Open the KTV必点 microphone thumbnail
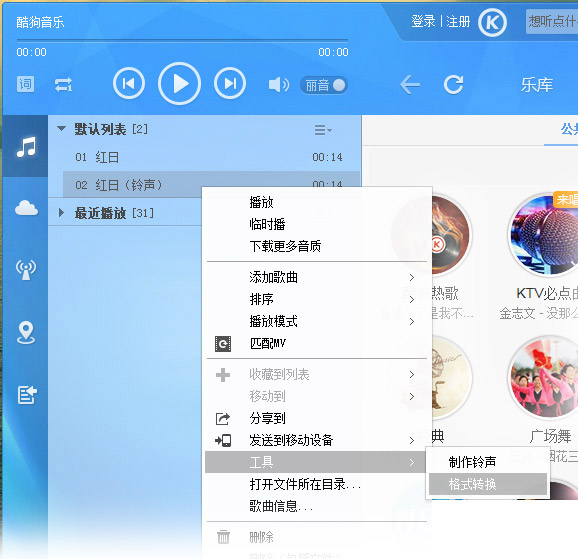 544,235
